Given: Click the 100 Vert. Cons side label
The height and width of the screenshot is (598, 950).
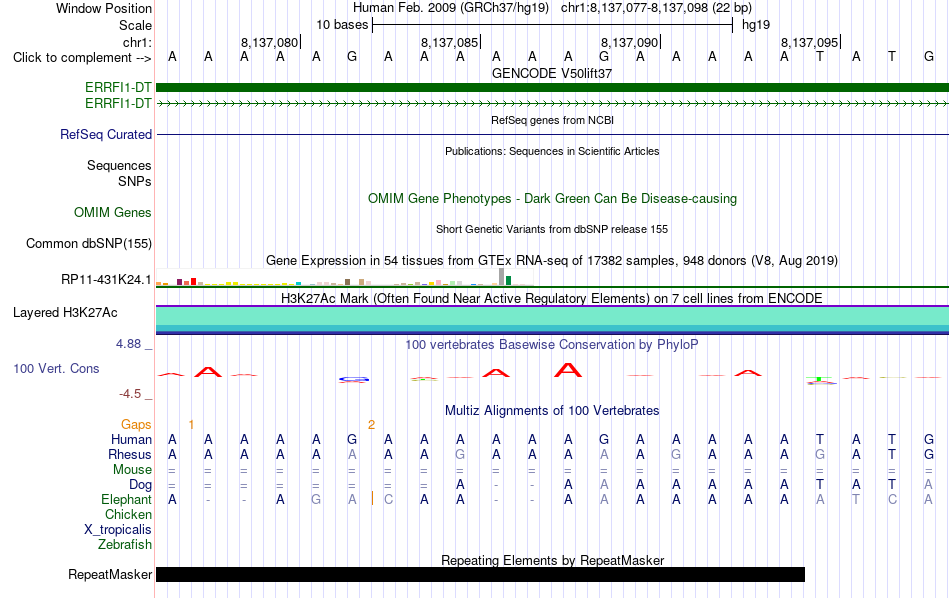Looking at the screenshot, I should pyautogui.click(x=56, y=368).
